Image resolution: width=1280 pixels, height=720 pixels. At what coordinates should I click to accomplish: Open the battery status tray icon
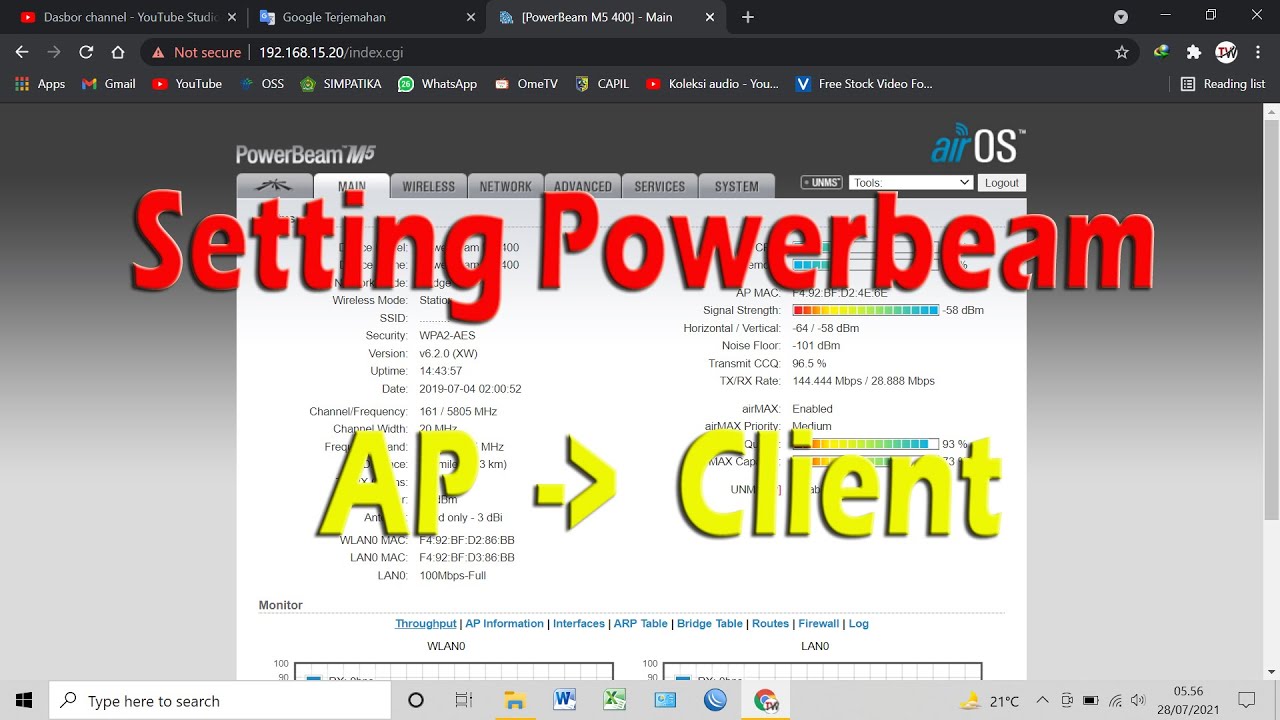1091,700
